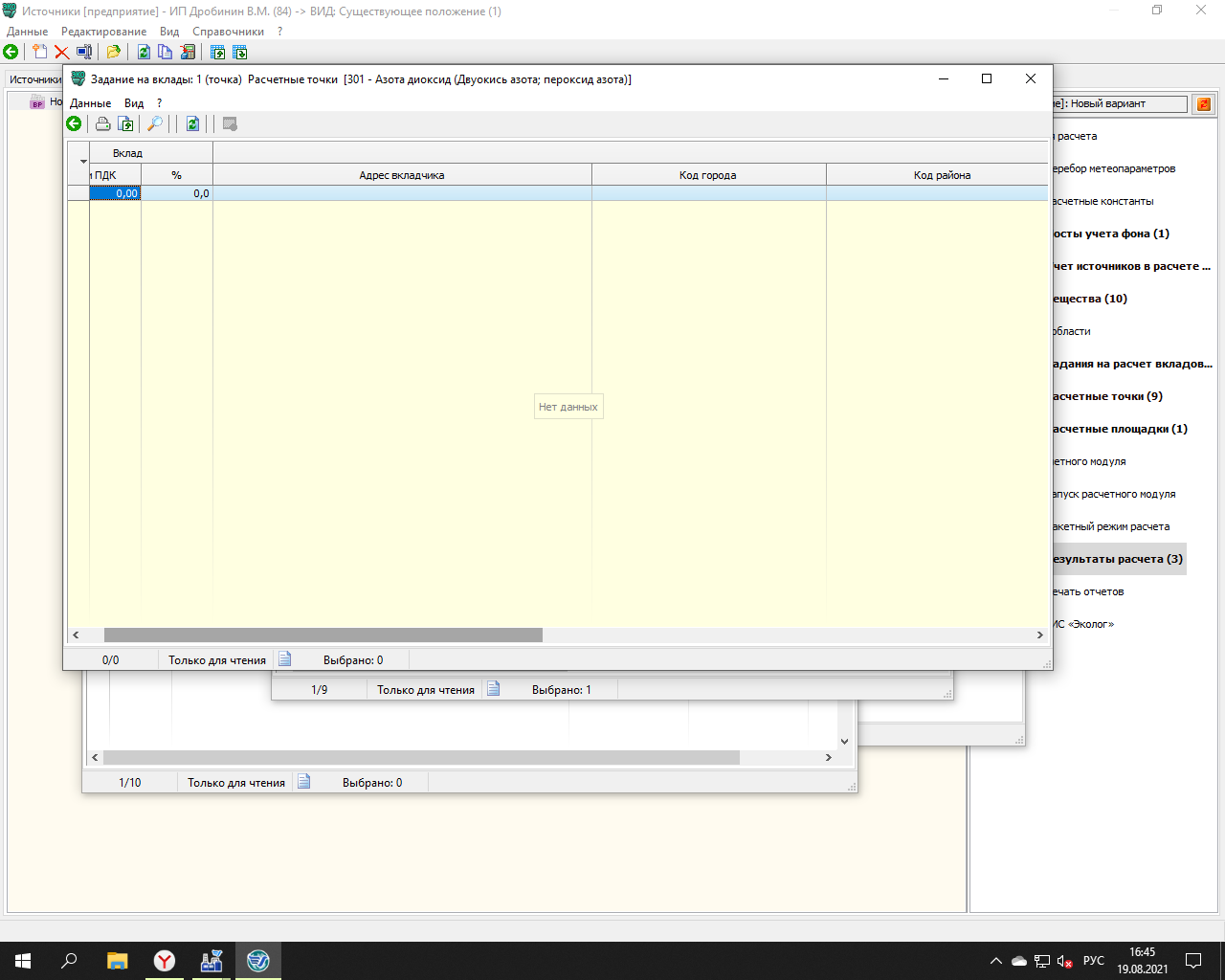Screen dimensions: 1225x980
Task: Click the export table icon in the dialog toolbar
Action: 125,124
